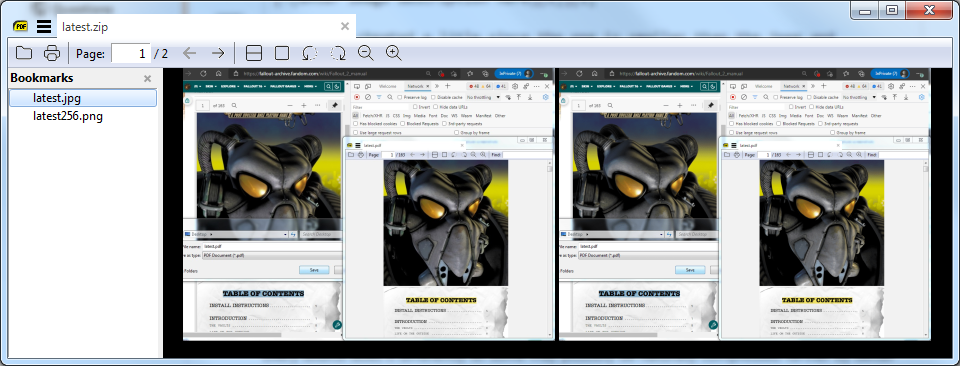Select the latest.zip tab
960x366 pixels.
(206, 26)
